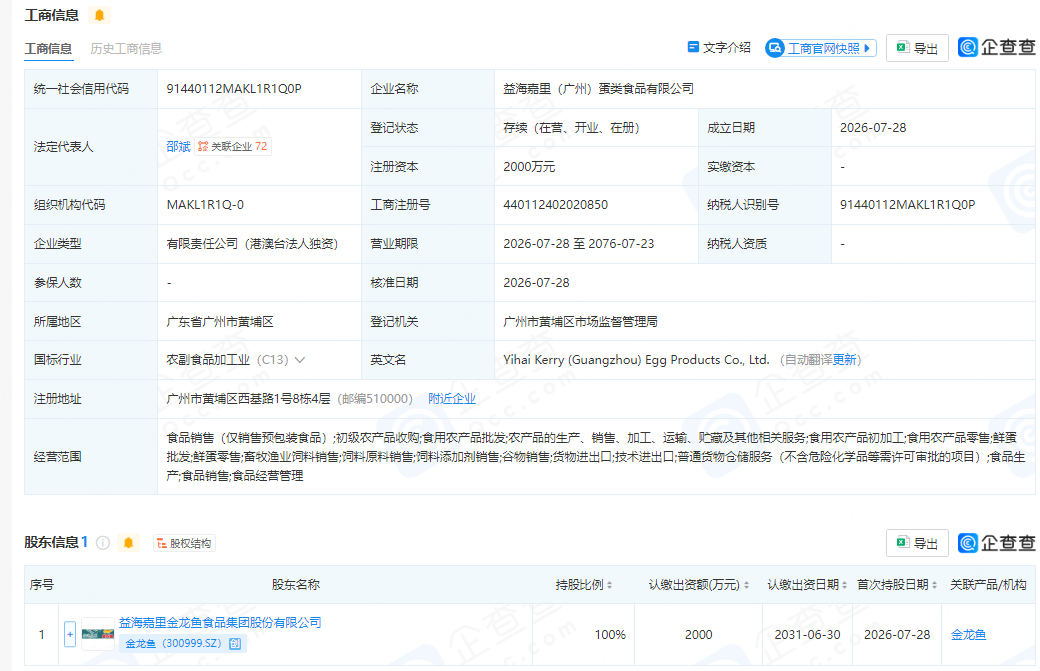This screenshot has width=1040, height=671.
Task: Select registration number 440112402020850
Action: click(556, 205)
